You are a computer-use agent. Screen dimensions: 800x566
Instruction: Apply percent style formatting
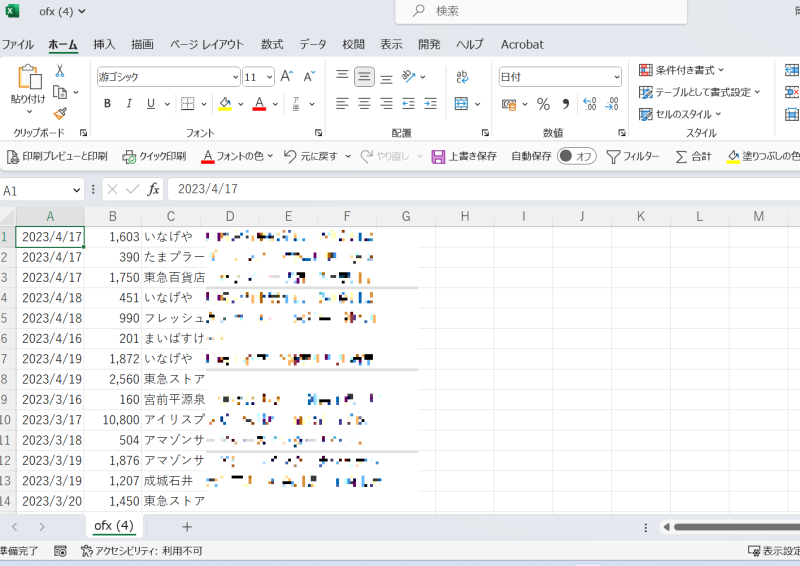543,104
